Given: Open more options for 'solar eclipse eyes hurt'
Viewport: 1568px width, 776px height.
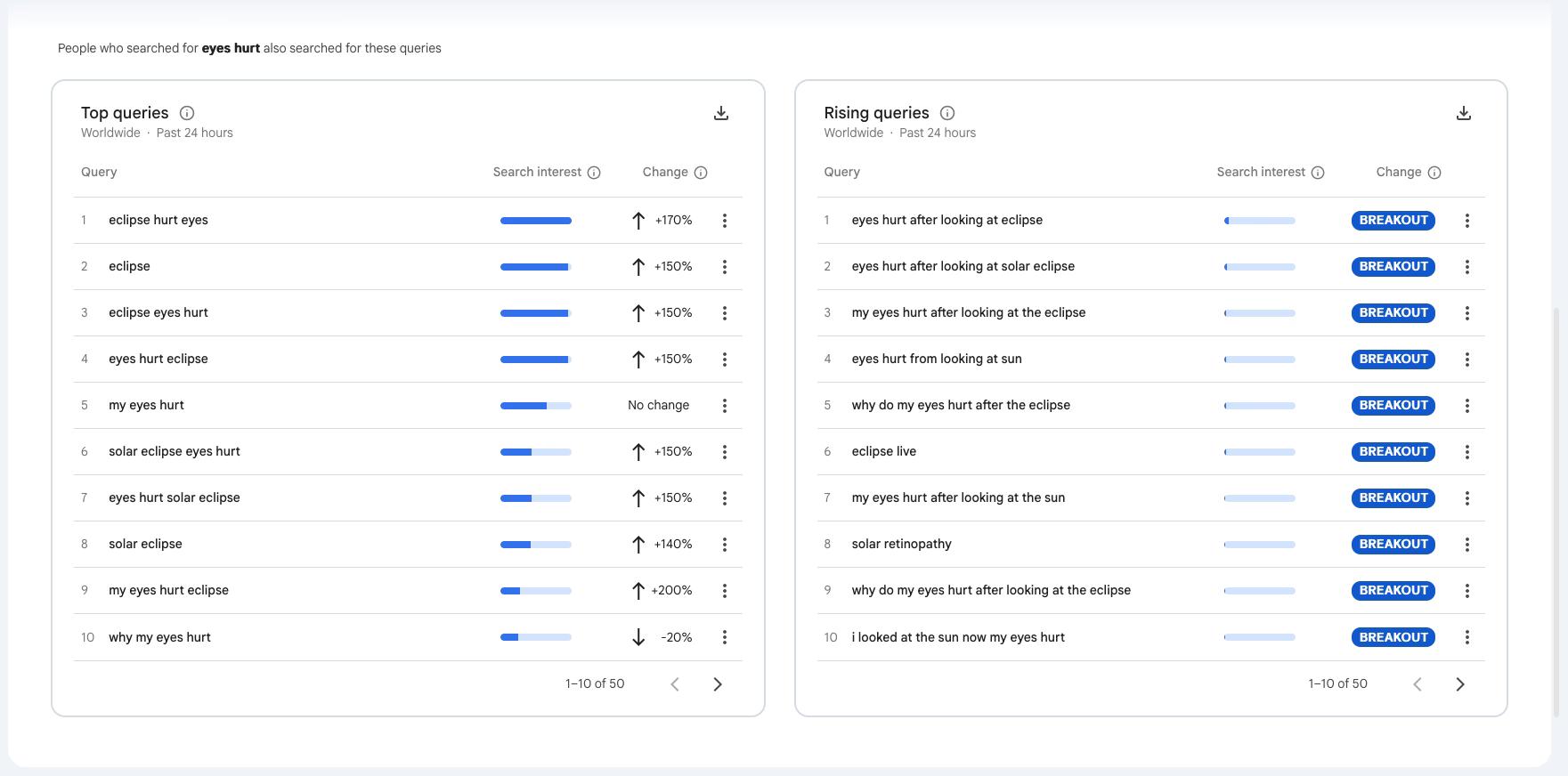Looking at the screenshot, I should pos(725,452).
